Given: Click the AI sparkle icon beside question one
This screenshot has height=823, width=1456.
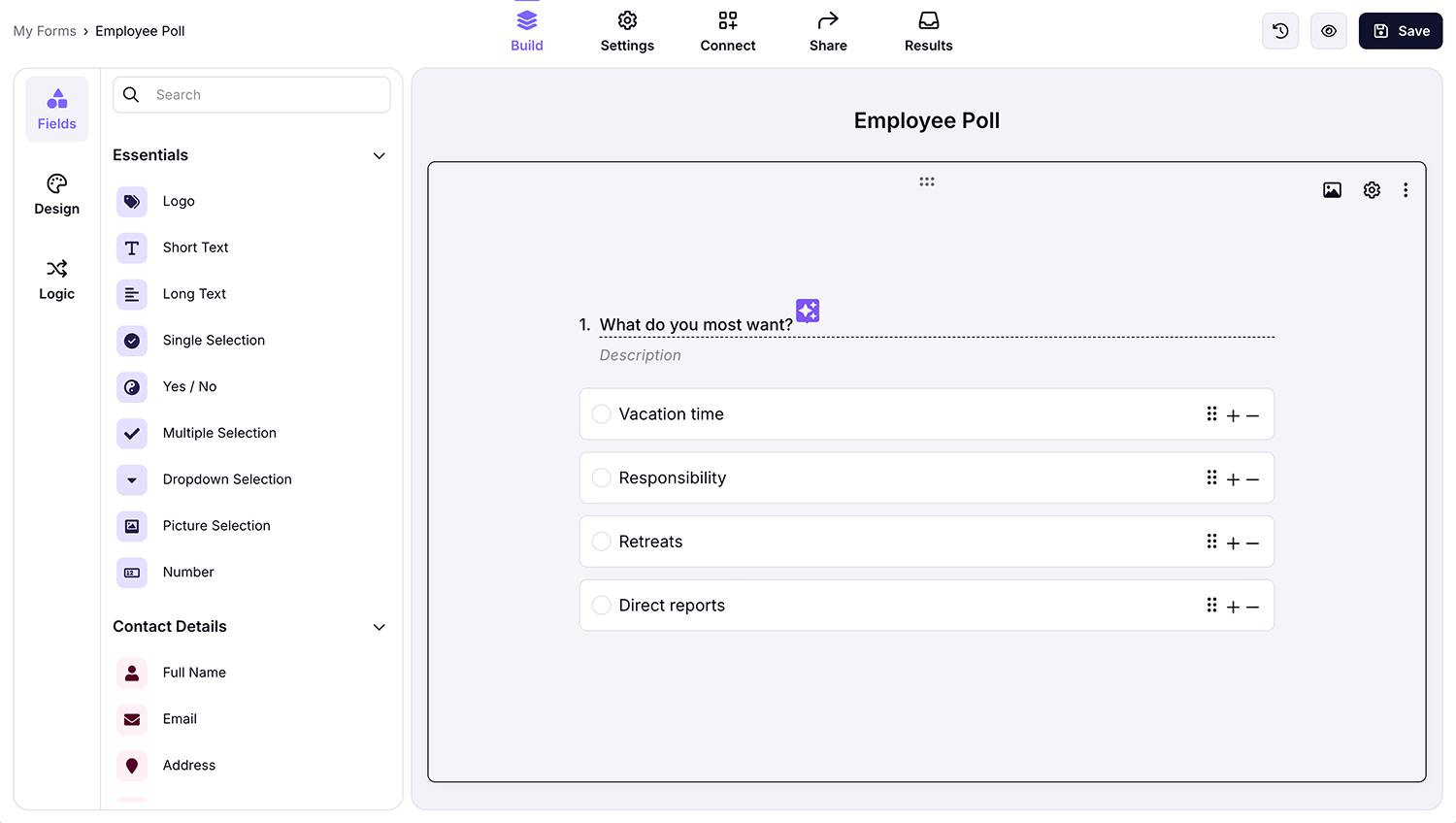Looking at the screenshot, I should pyautogui.click(x=808, y=311).
